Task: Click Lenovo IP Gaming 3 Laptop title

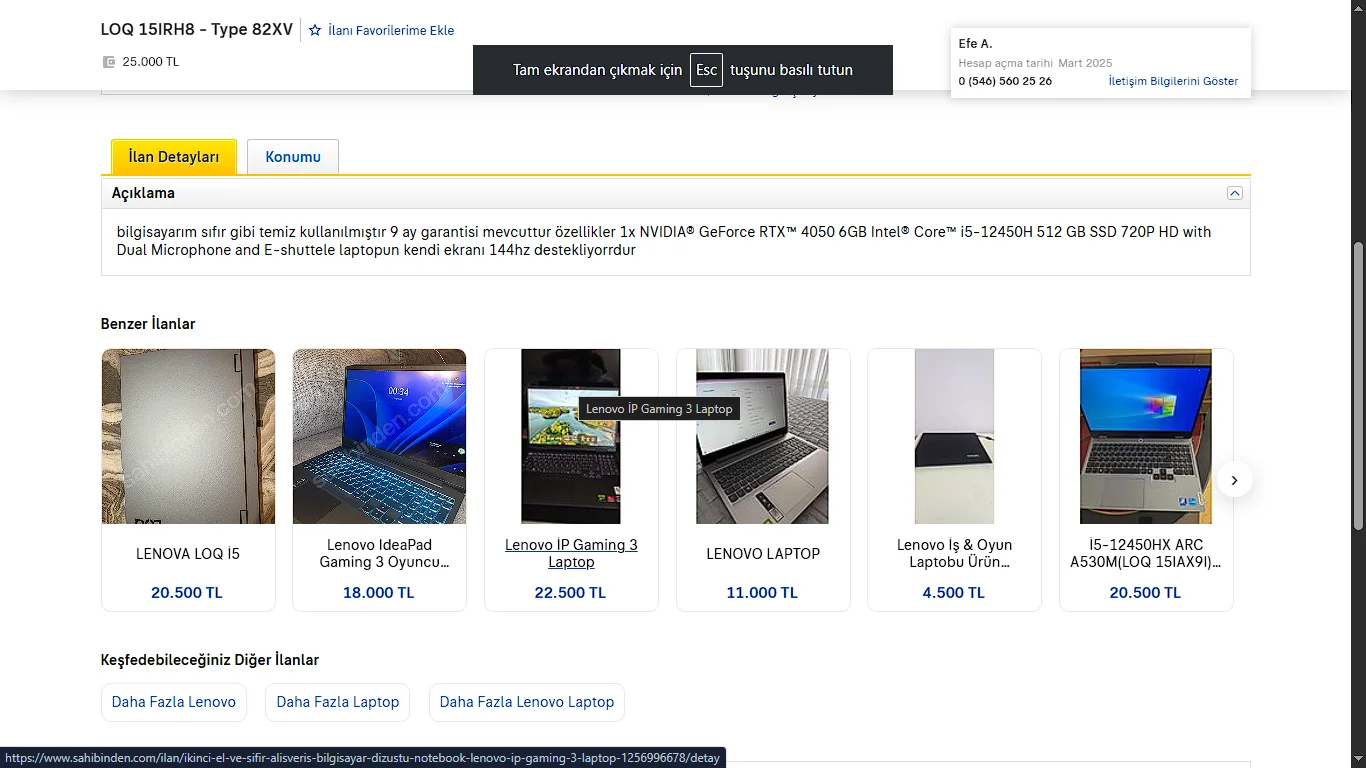Action: click(x=571, y=554)
